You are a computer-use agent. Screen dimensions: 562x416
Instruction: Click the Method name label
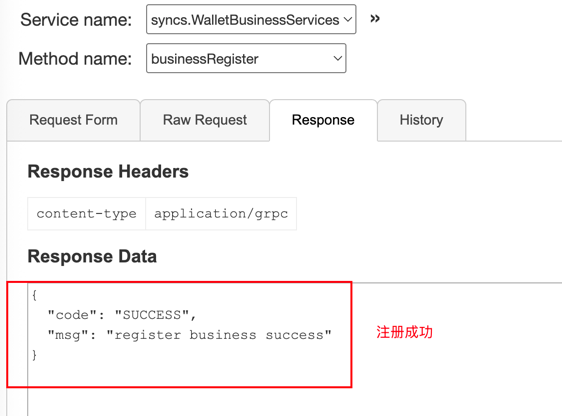coord(75,58)
